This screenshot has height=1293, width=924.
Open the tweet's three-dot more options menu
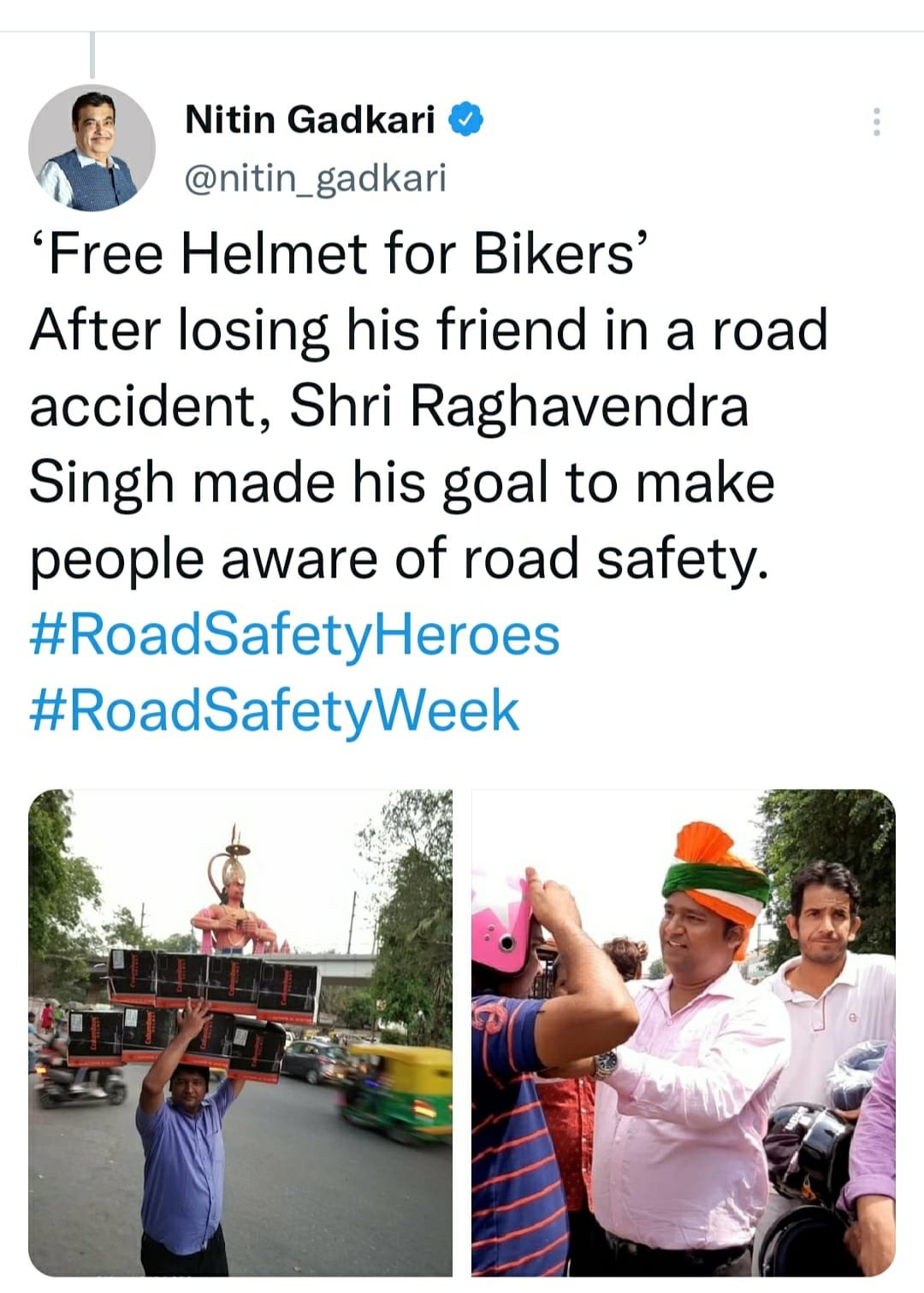[x=876, y=122]
